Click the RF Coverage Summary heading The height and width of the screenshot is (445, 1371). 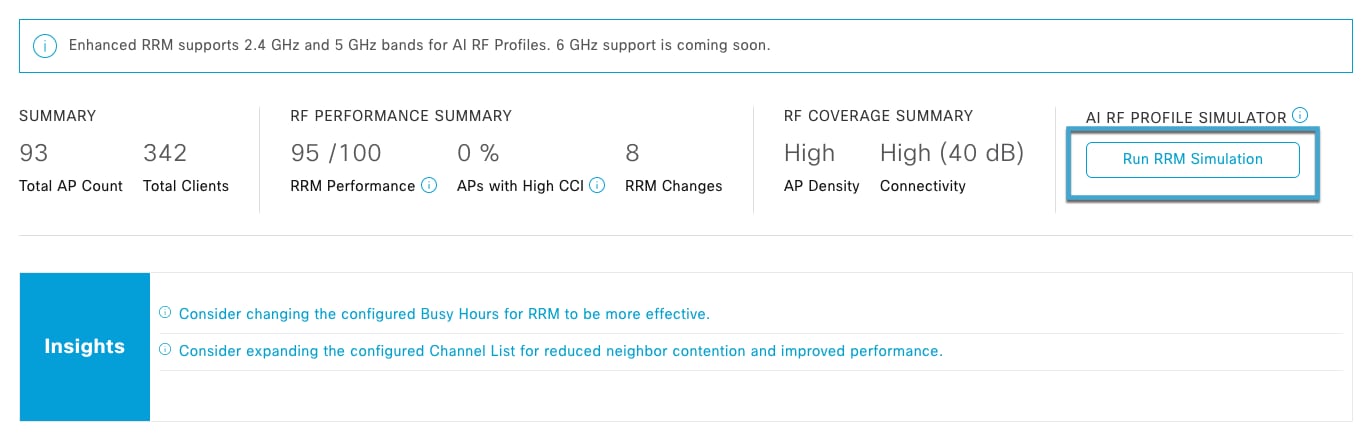point(878,116)
